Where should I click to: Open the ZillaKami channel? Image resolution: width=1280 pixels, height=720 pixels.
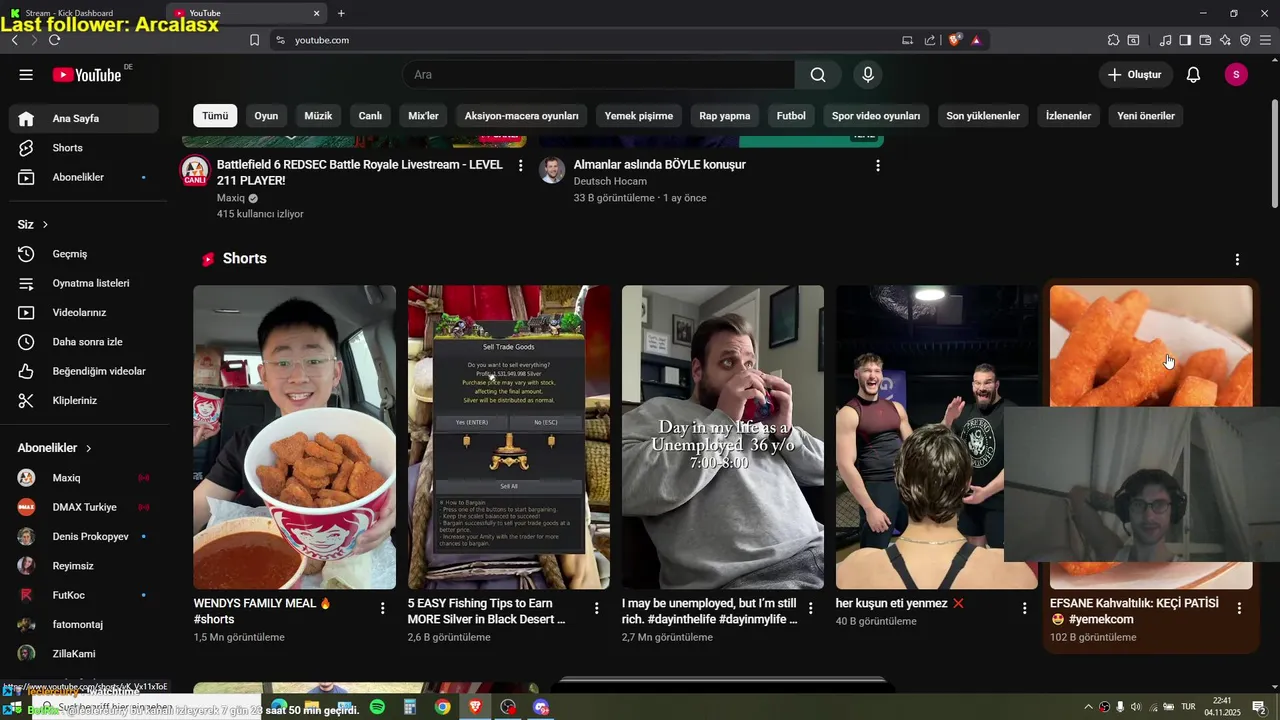[x=84, y=654]
